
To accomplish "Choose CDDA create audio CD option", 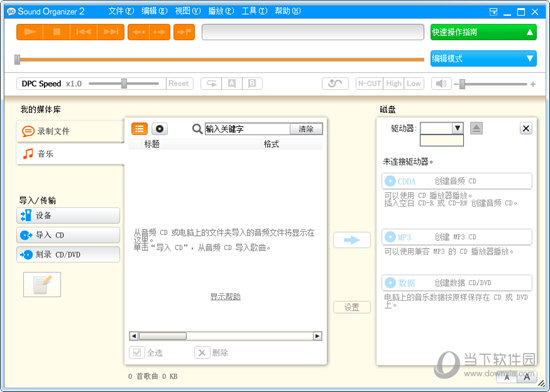I will coord(457,181).
